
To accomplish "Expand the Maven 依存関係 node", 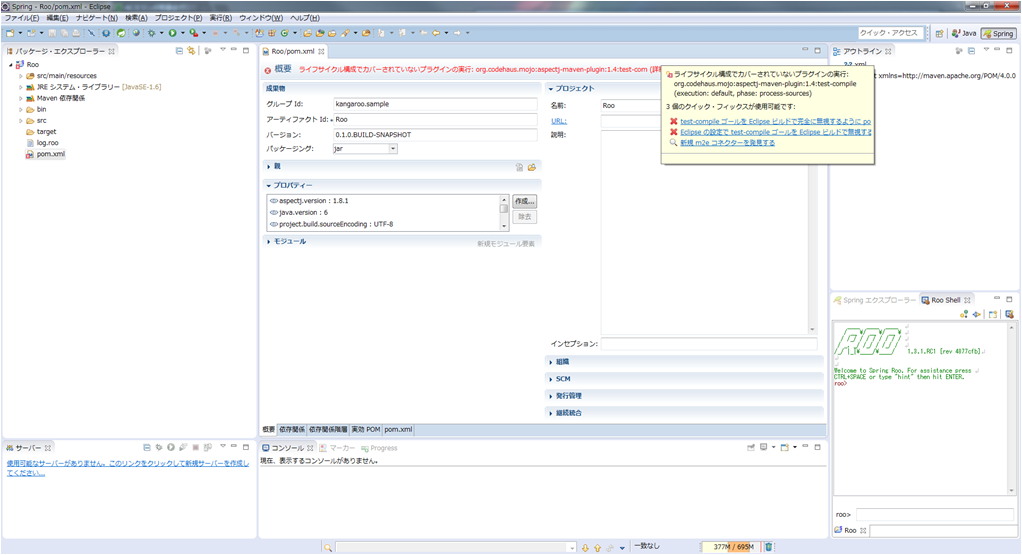I will tap(21, 98).
